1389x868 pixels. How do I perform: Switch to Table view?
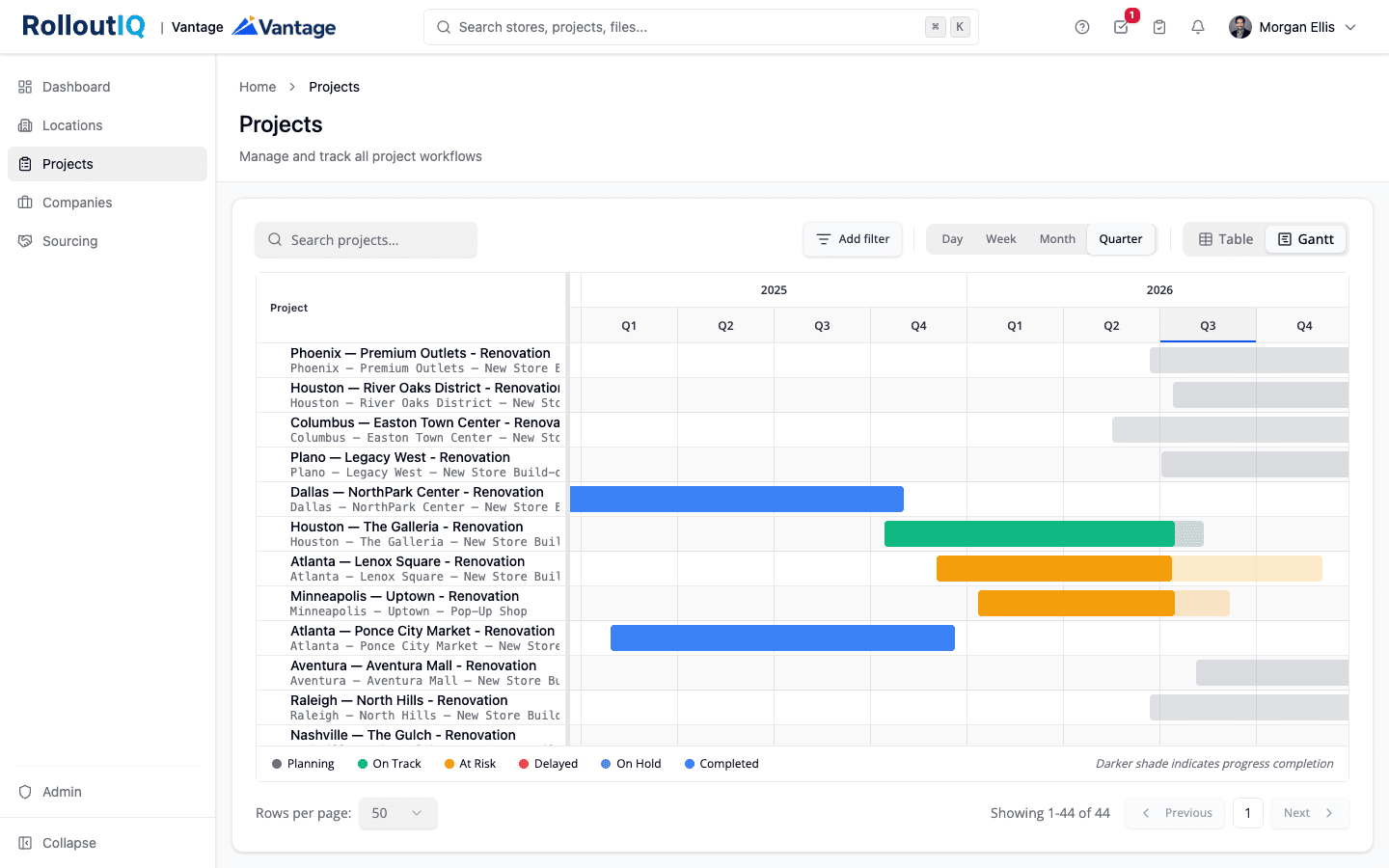1226,239
